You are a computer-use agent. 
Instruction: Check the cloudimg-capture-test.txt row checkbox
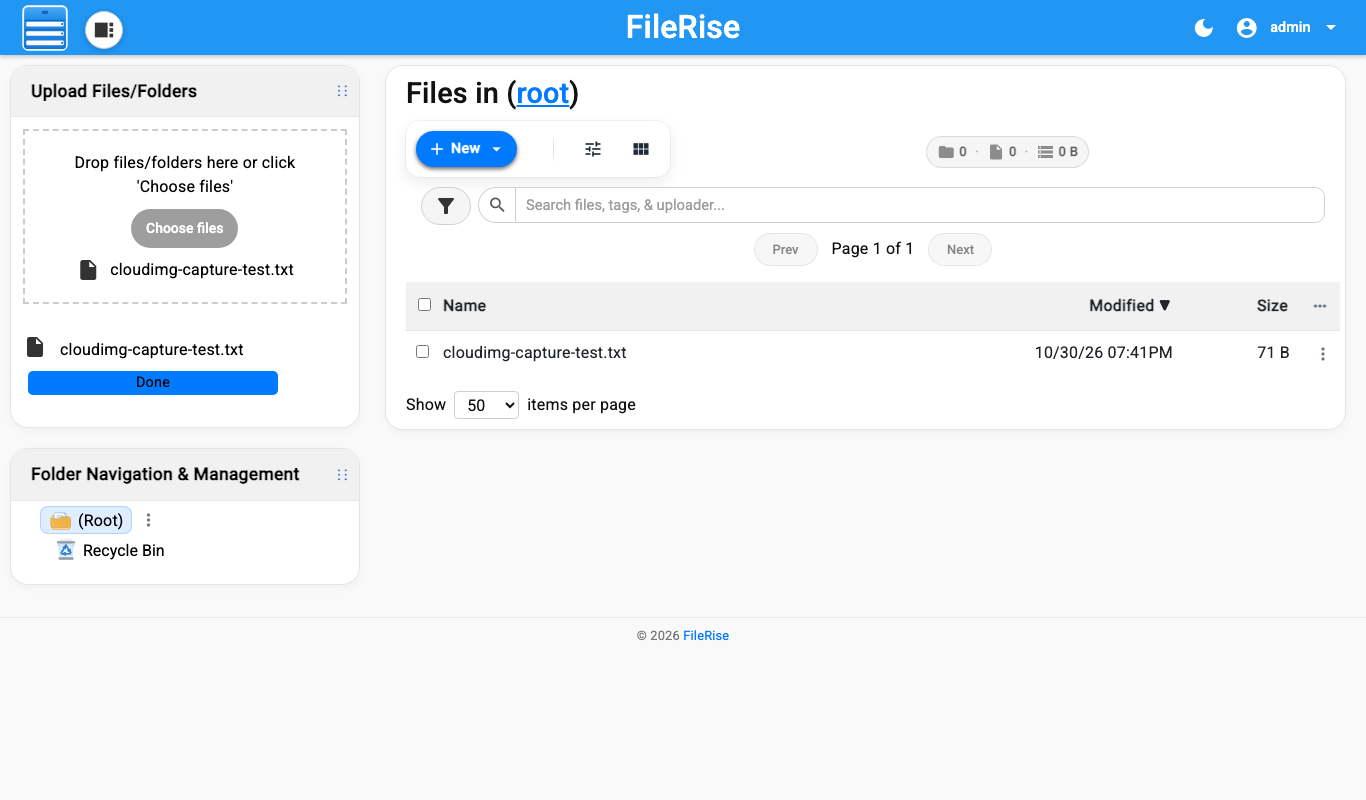tap(422, 352)
